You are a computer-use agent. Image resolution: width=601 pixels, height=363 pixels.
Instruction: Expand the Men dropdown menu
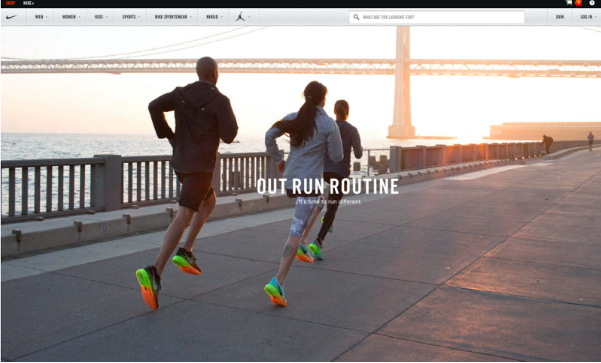point(40,17)
